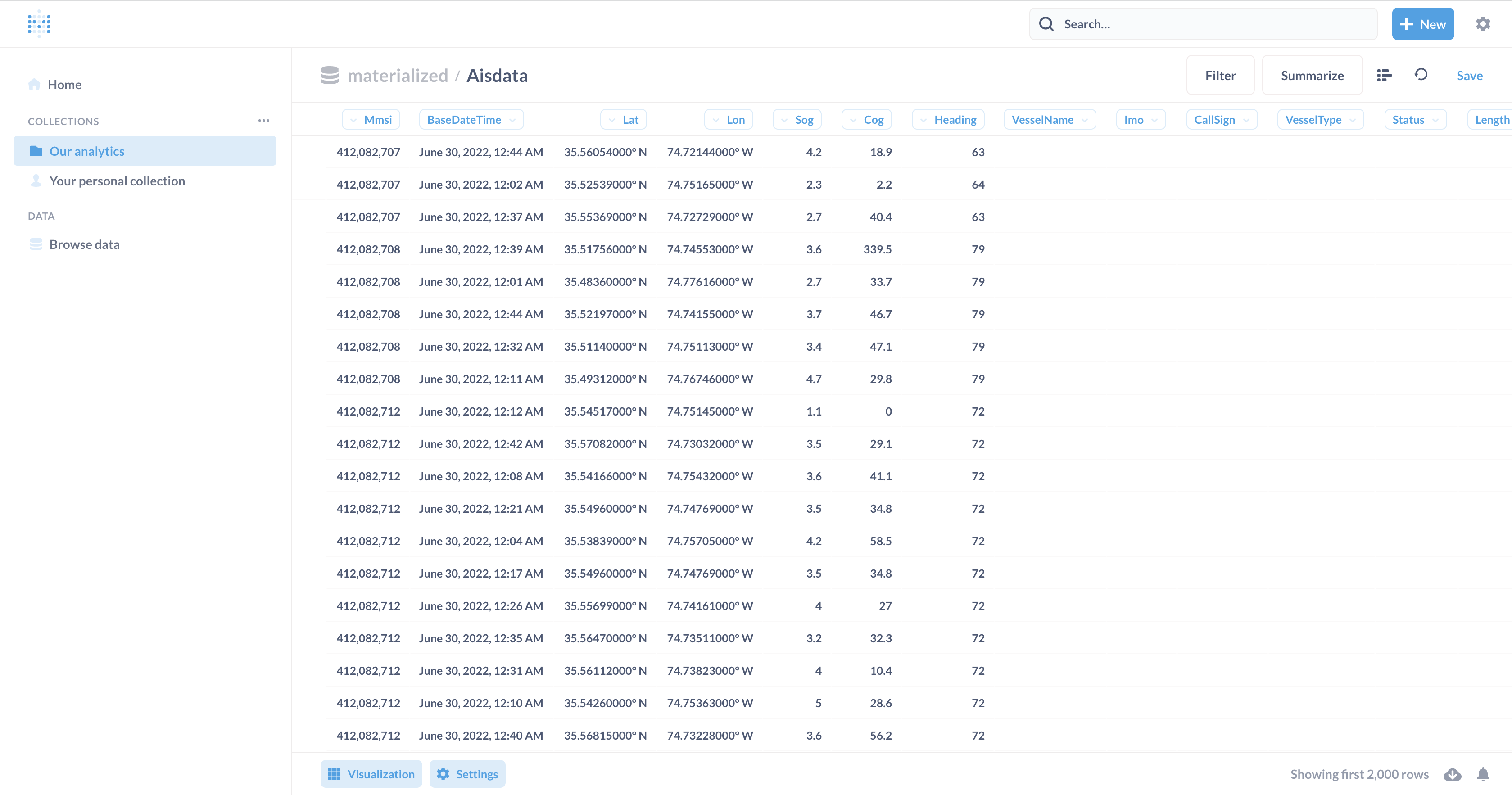1512x795 pixels.
Task: Open the settings gear in top bar
Action: [1483, 24]
